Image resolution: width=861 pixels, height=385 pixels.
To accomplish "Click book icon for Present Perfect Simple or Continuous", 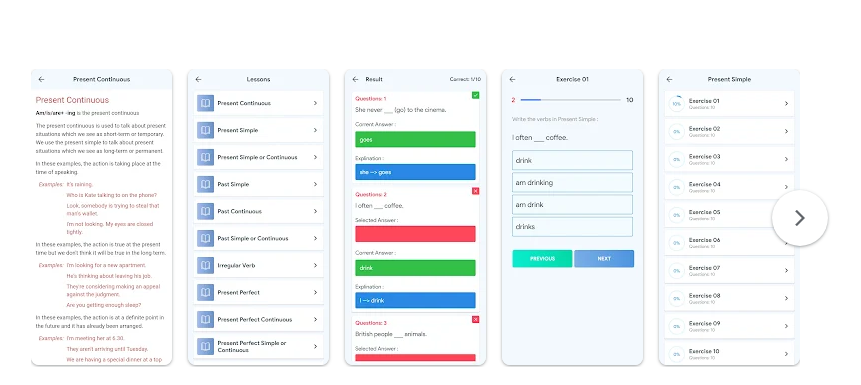I will click(x=205, y=347).
